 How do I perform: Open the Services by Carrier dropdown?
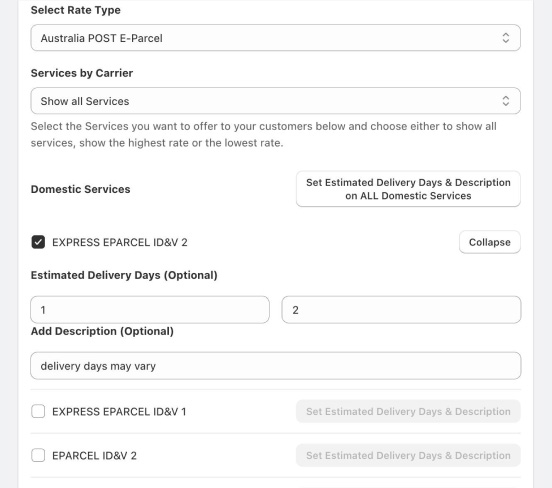(x=275, y=101)
